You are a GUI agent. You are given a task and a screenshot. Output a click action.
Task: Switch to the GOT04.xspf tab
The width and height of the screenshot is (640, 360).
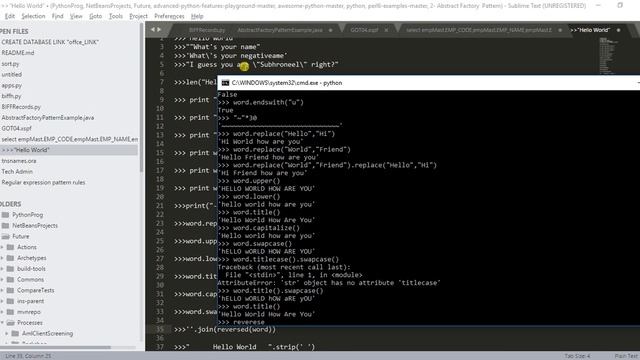(x=364, y=30)
